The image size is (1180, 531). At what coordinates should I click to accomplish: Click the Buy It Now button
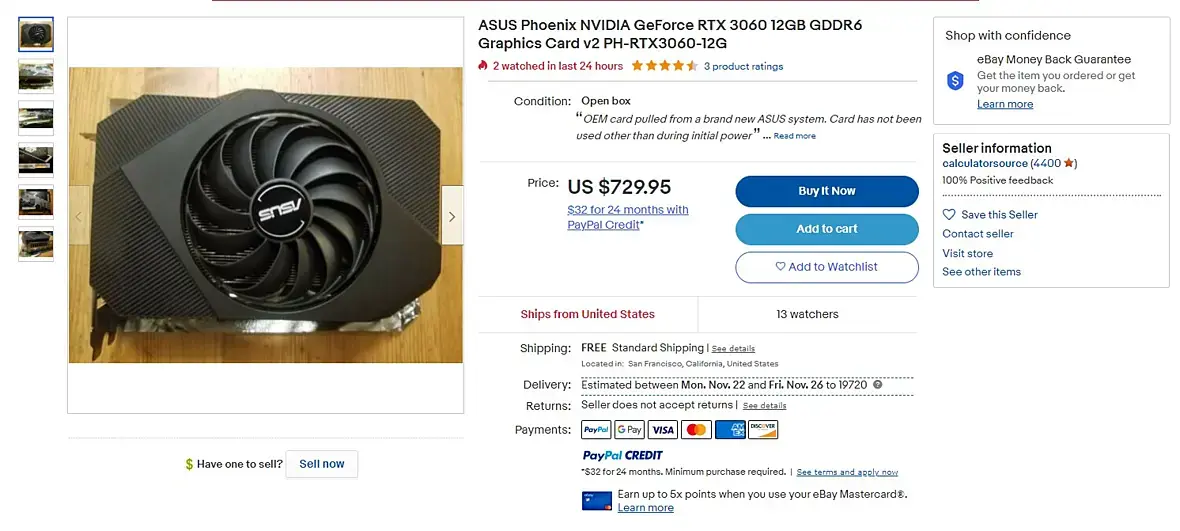click(x=827, y=191)
